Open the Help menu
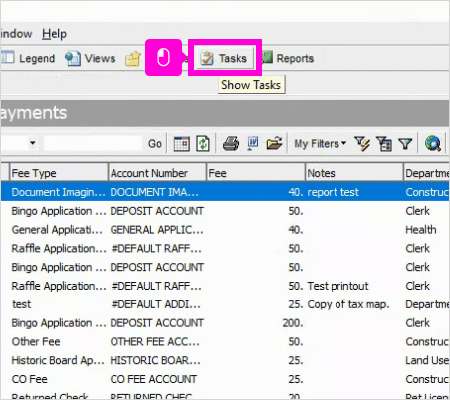 click(54, 34)
